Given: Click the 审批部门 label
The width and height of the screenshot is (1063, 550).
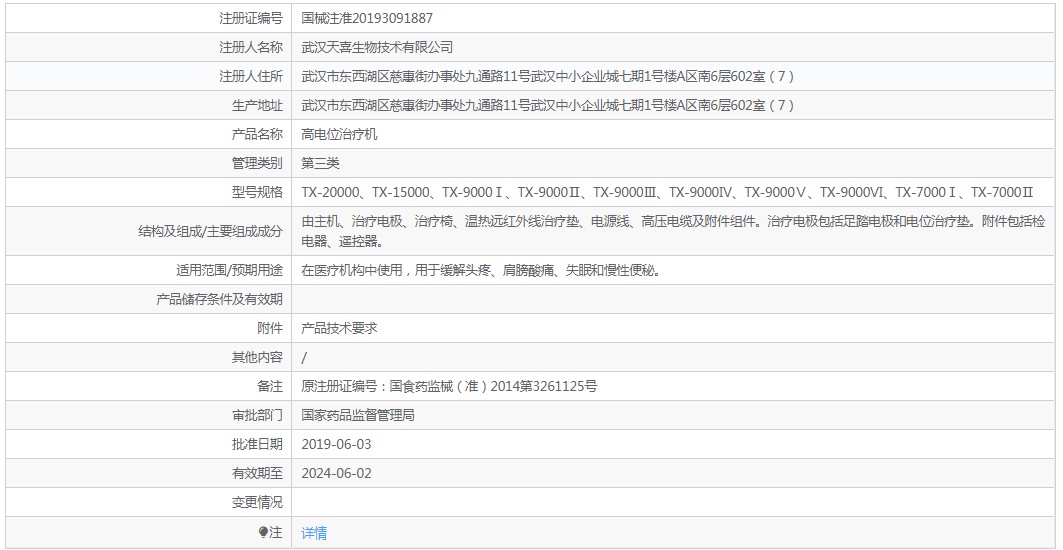Looking at the screenshot, I should tap(257, 415).
